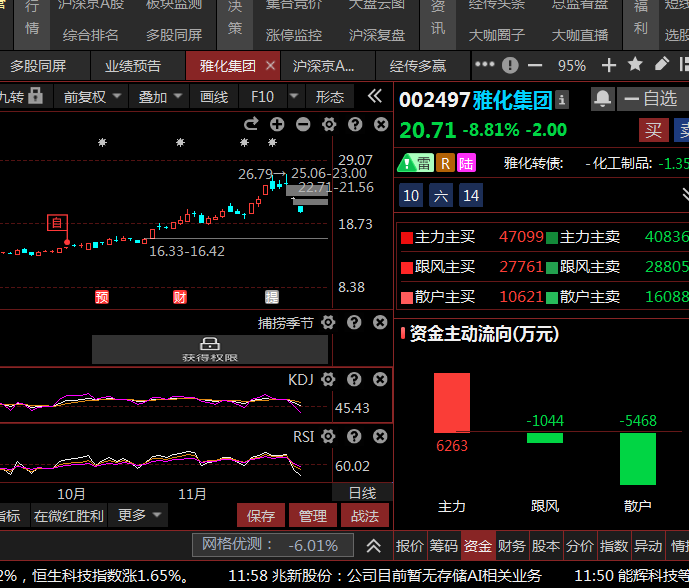
Task: Open 涨停监控 in top menu
Action: click(294, 35)
